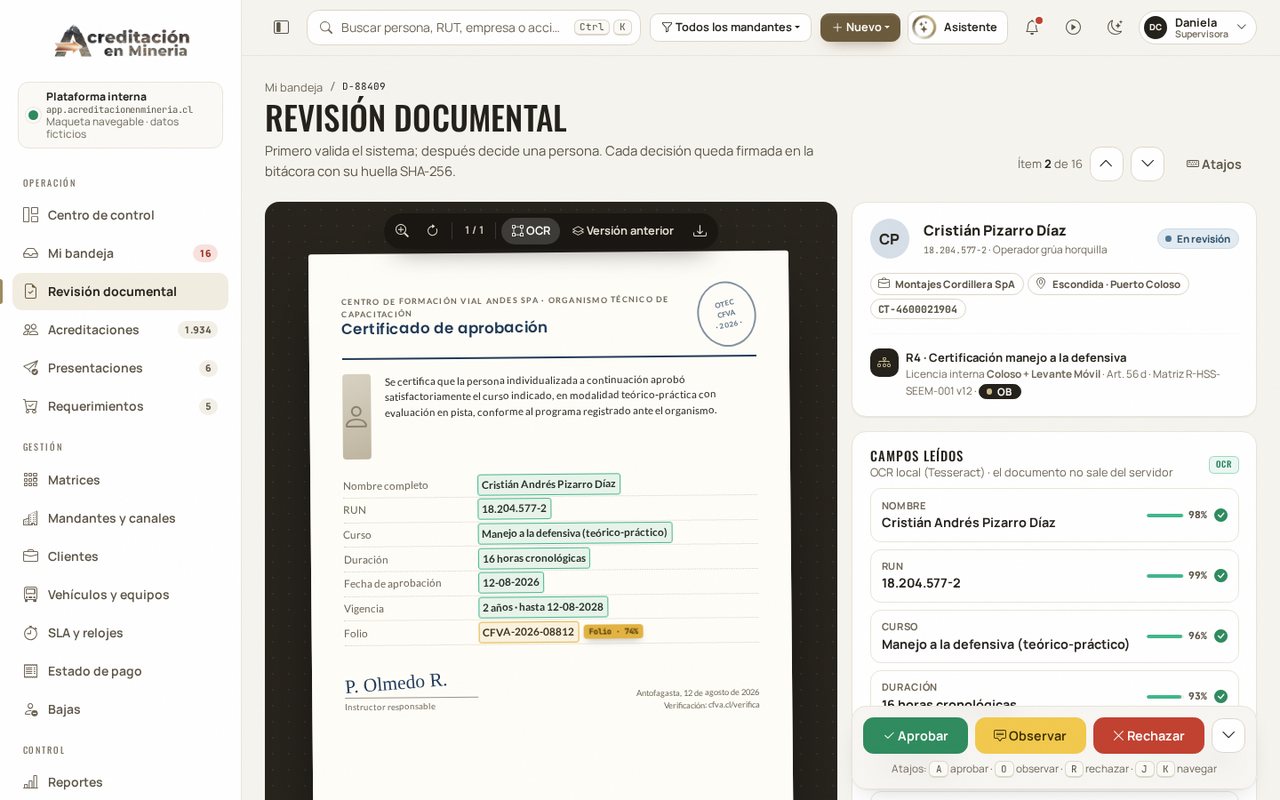Select Revisión documental in the sidebar
Image resolution: width=1280 pixels, height=800 pixels.
point(120,291)
